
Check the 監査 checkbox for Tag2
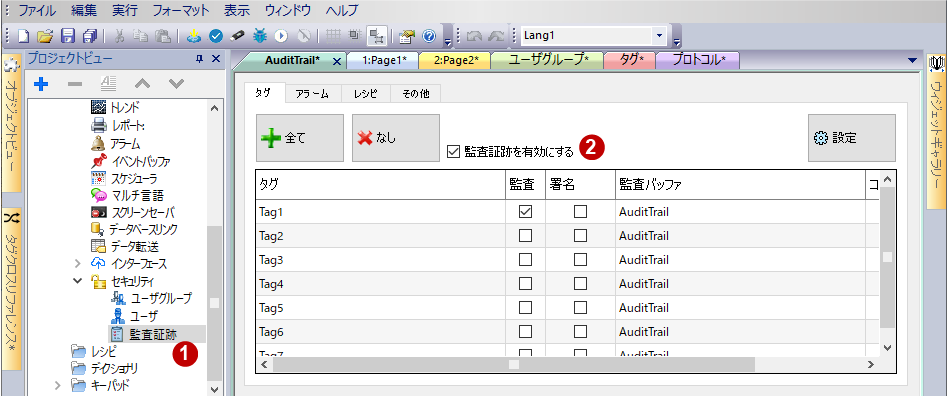(525, 236)
